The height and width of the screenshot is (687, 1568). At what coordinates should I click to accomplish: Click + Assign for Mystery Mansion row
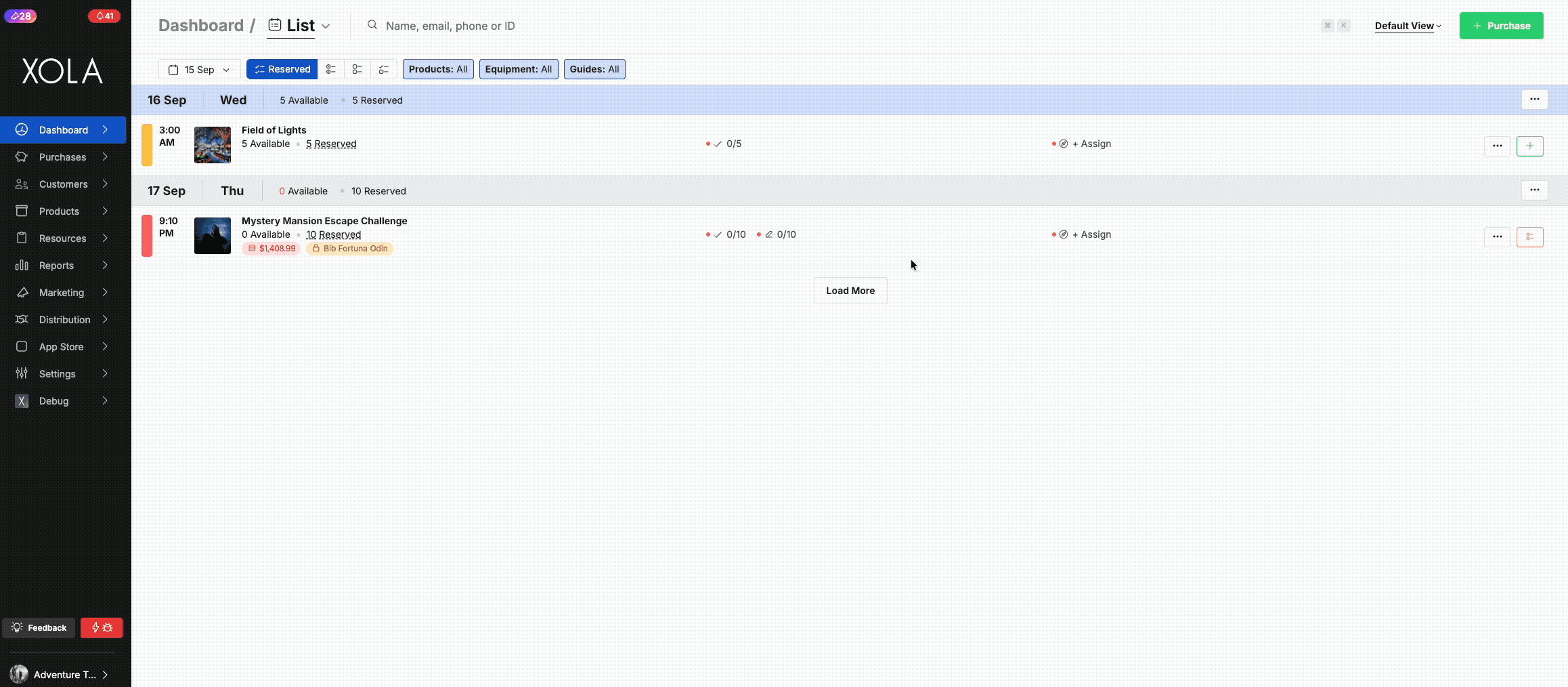click(1091, 234)
